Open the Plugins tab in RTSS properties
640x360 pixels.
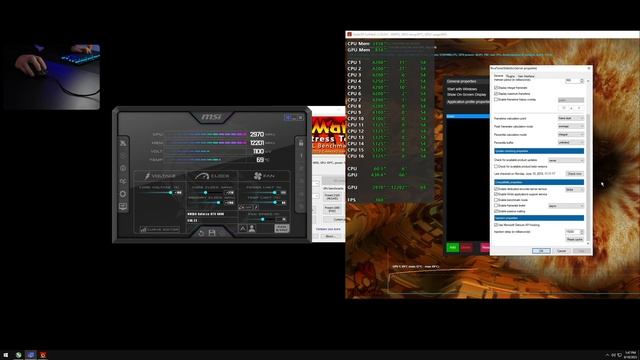pos(510,76)
